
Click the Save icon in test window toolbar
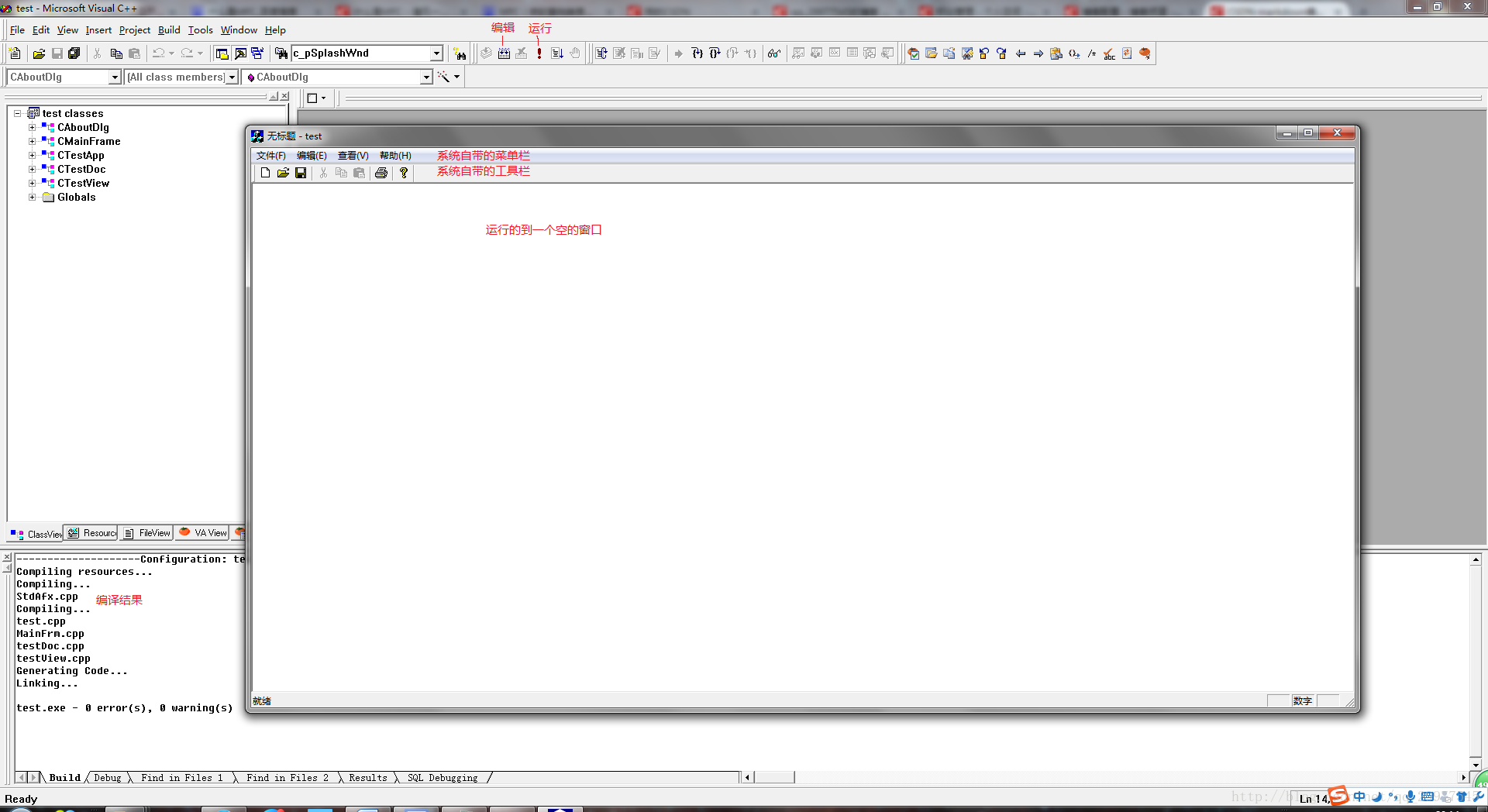(301, 173)
